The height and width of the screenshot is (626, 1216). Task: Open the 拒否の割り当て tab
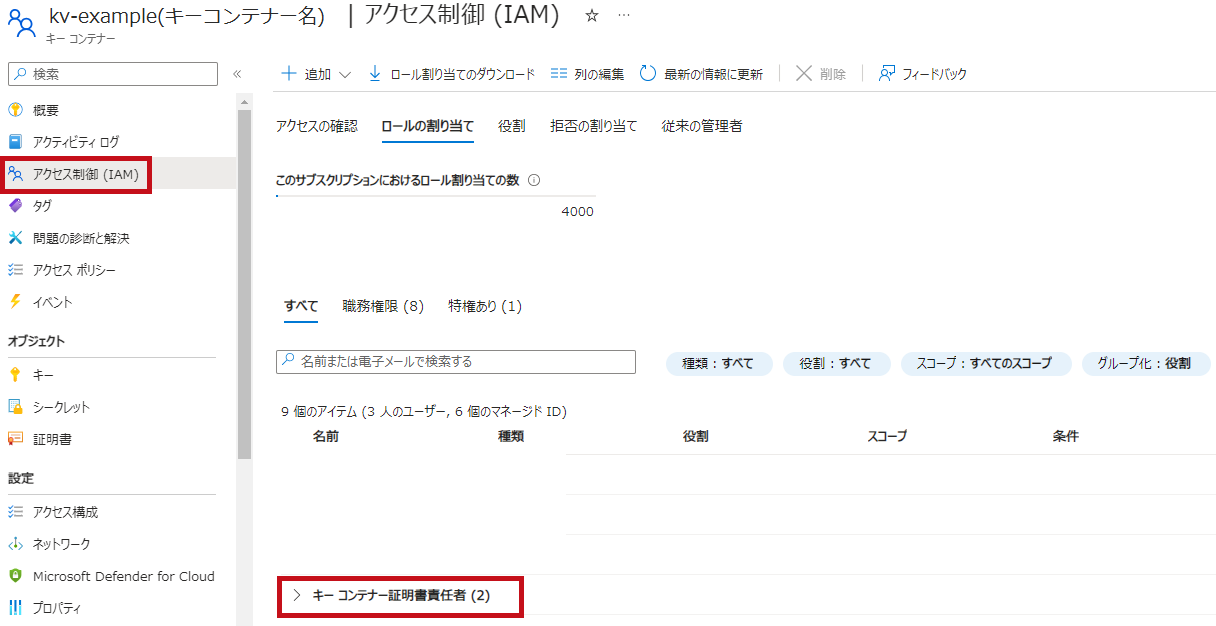tap(593, 126)
